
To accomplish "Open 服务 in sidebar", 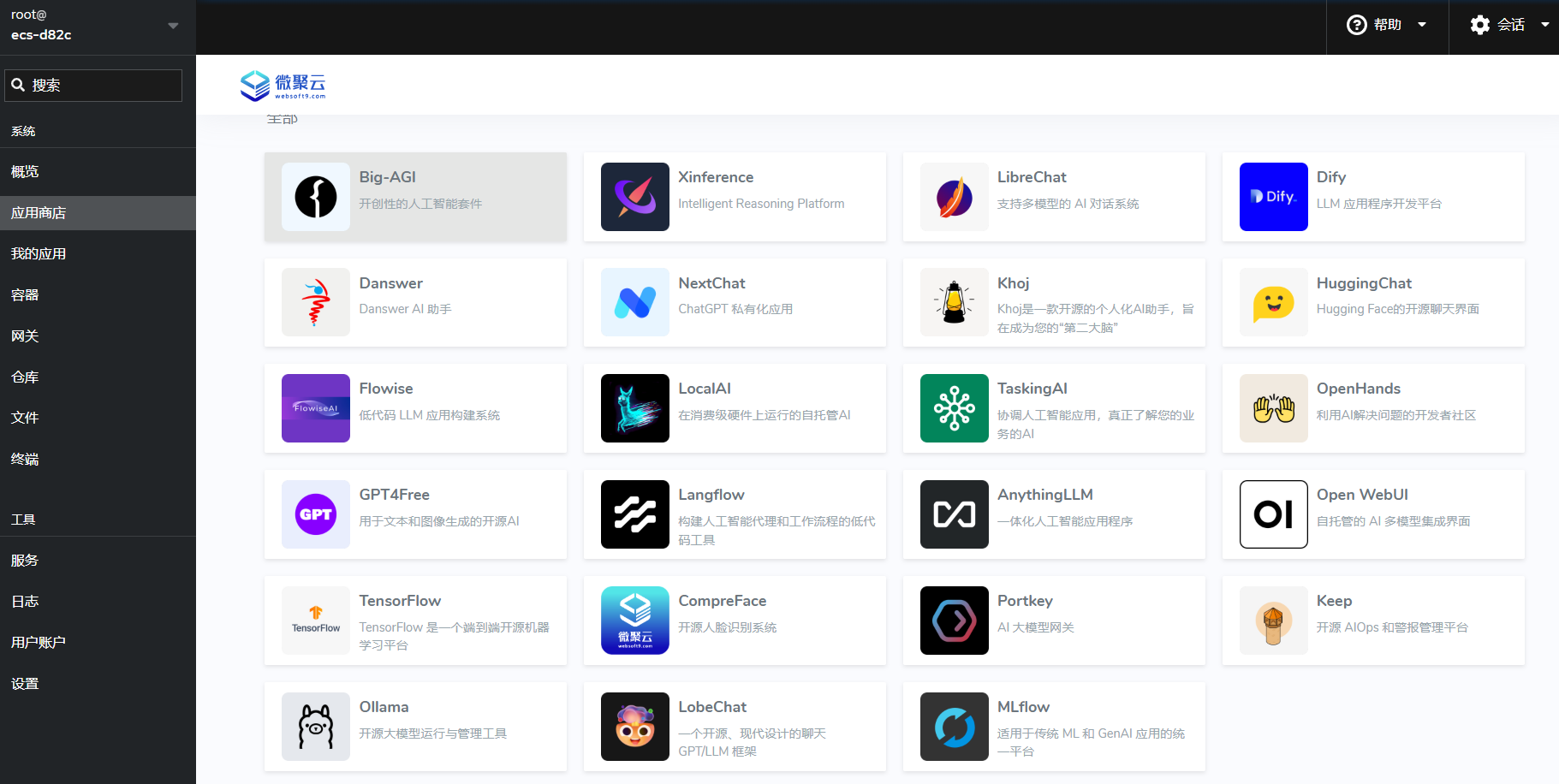I will point(98,560).
